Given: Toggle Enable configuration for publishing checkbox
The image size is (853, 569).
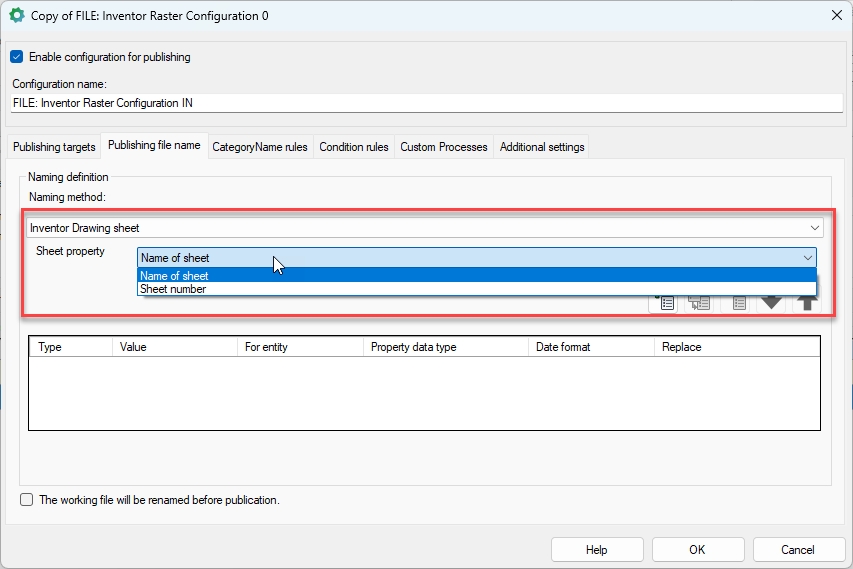Looking at the screenshot, I should tap(16, 57).
